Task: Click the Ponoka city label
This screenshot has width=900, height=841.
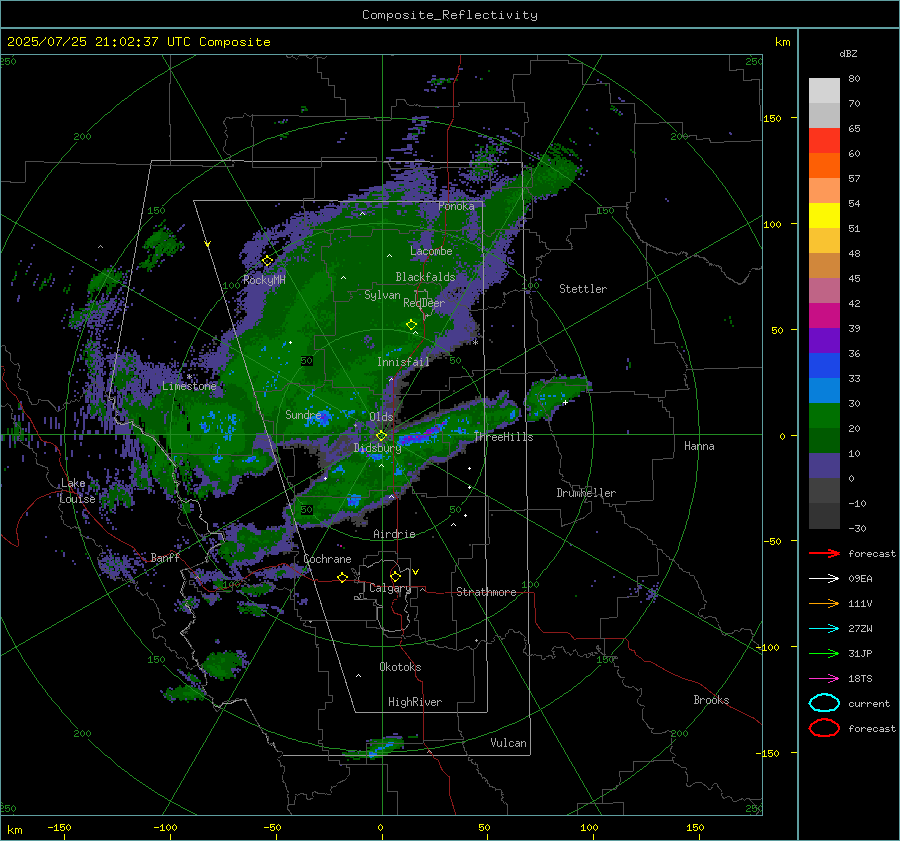Action: (456, 206)
